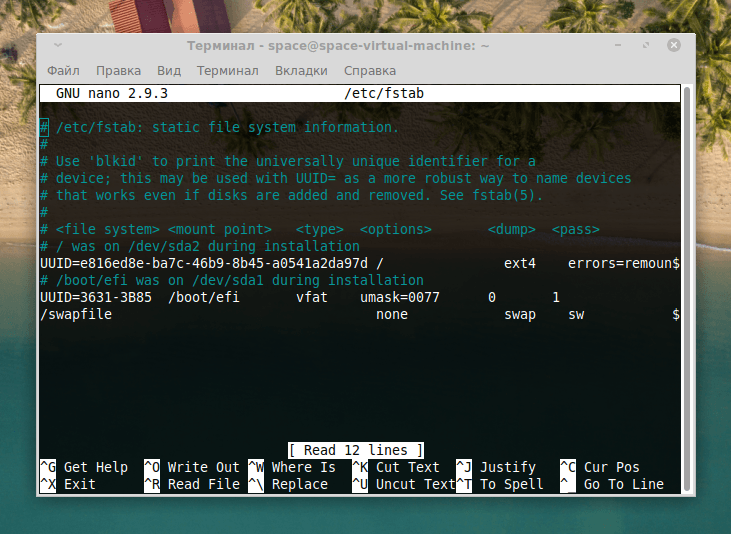
Task: Click the "Use 'blkid' to print" comment line
Action: [x=288, y=161]
